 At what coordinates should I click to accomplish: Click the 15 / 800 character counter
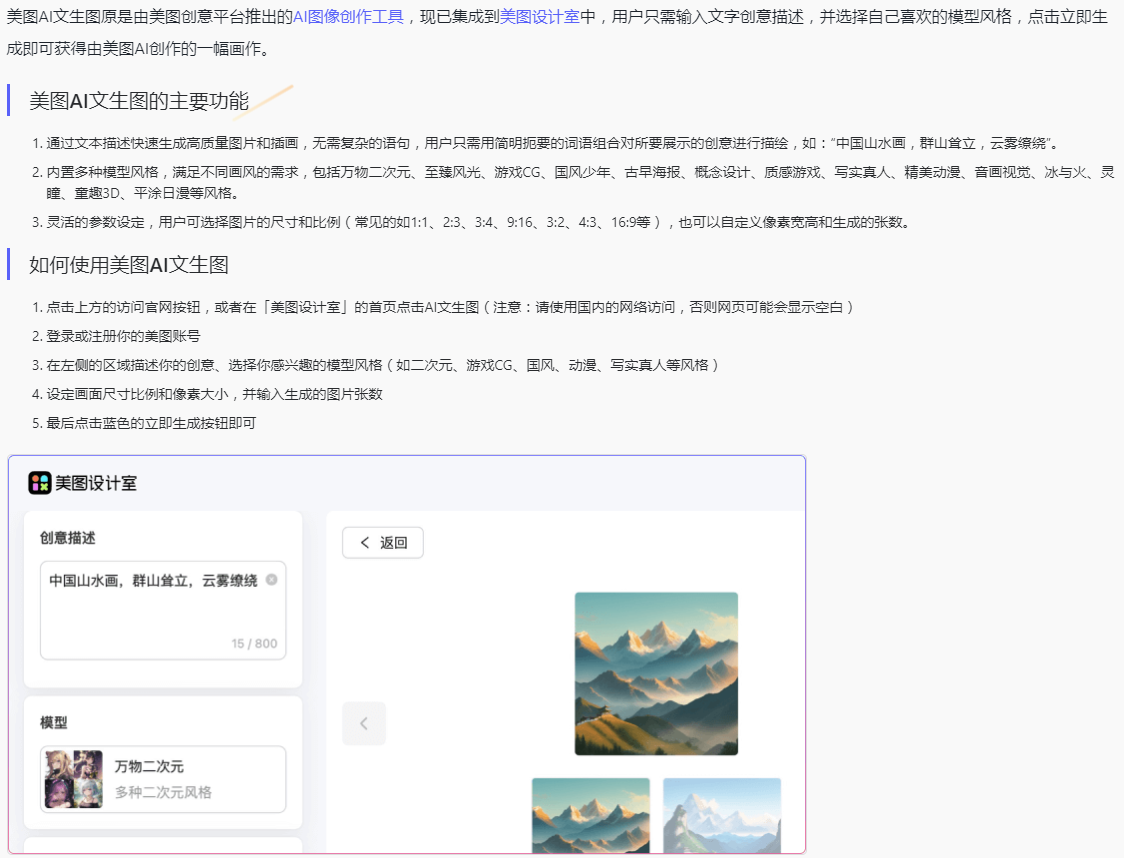click(x=254, y=644)
